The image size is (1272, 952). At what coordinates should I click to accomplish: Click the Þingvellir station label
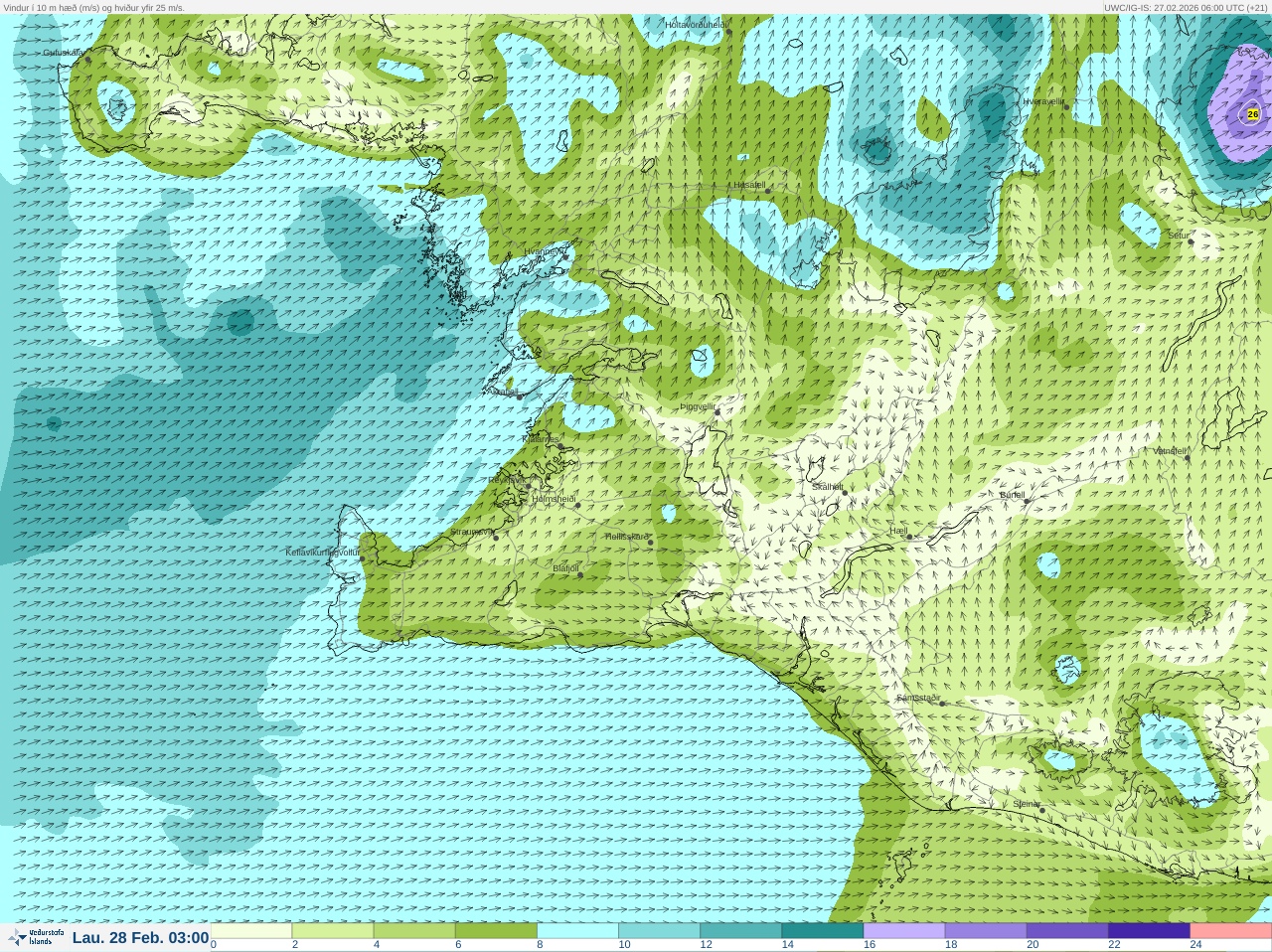click(x=698, y=406)
